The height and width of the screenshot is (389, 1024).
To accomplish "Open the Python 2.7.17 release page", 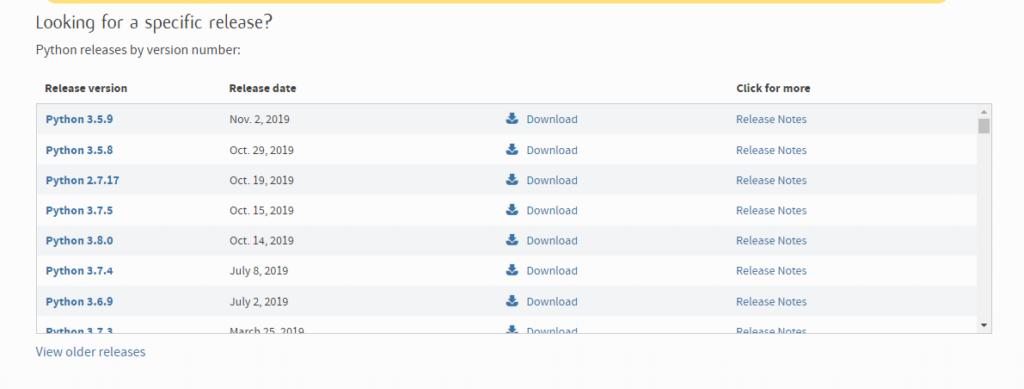I will 82,180.
